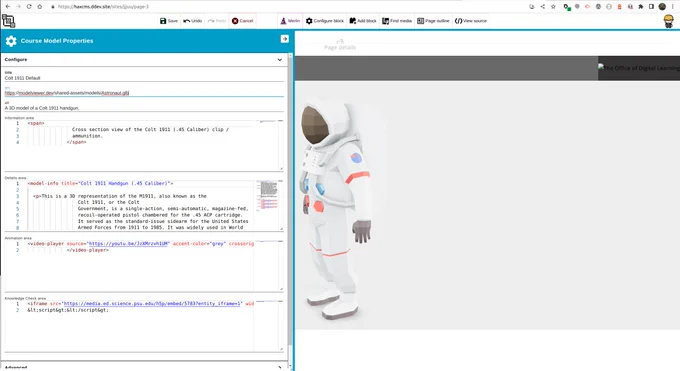
Task: Click the youtu.be link in video-player source
Action: pos(129,244)
